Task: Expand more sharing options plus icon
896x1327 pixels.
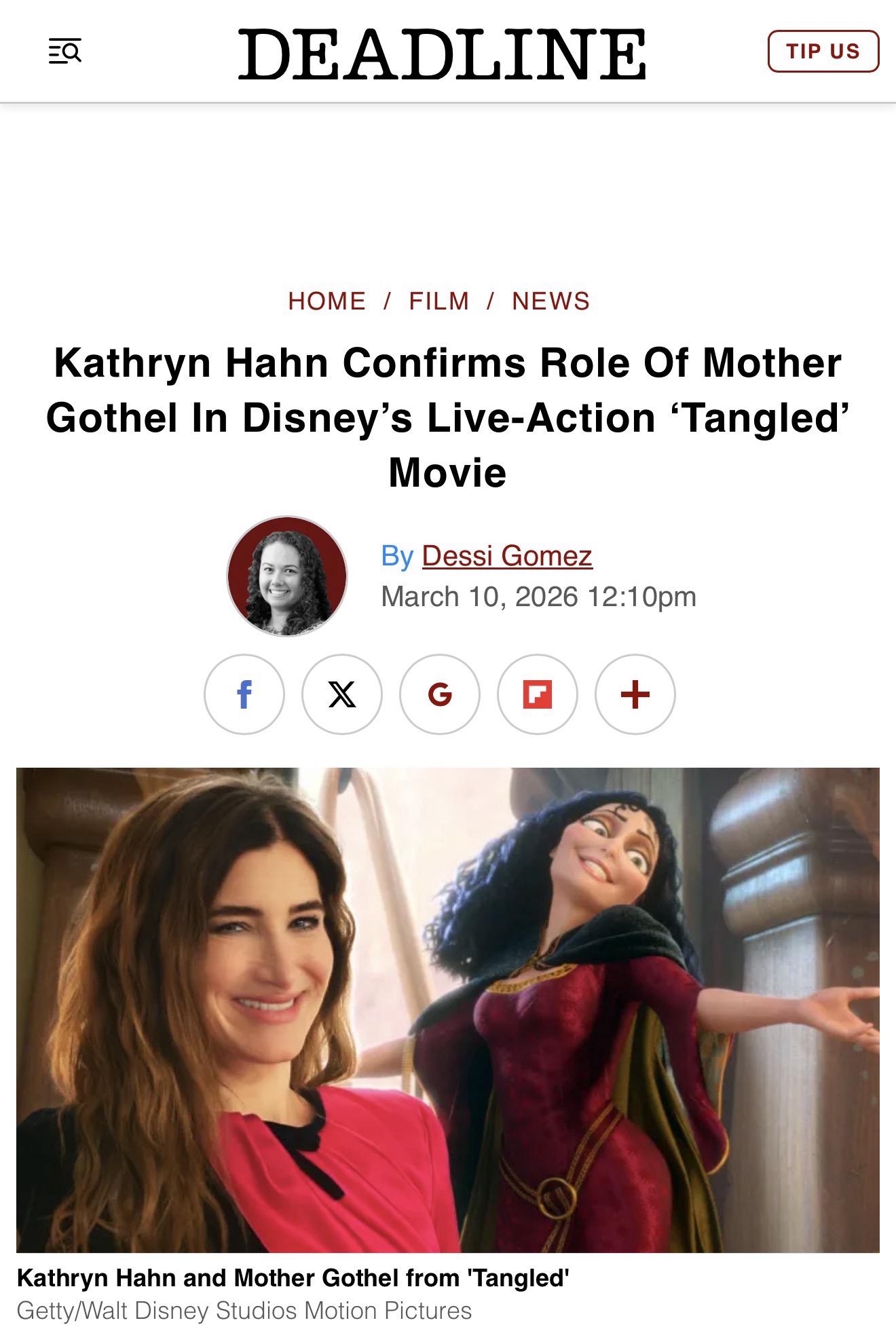Action: tap(635, 694)
